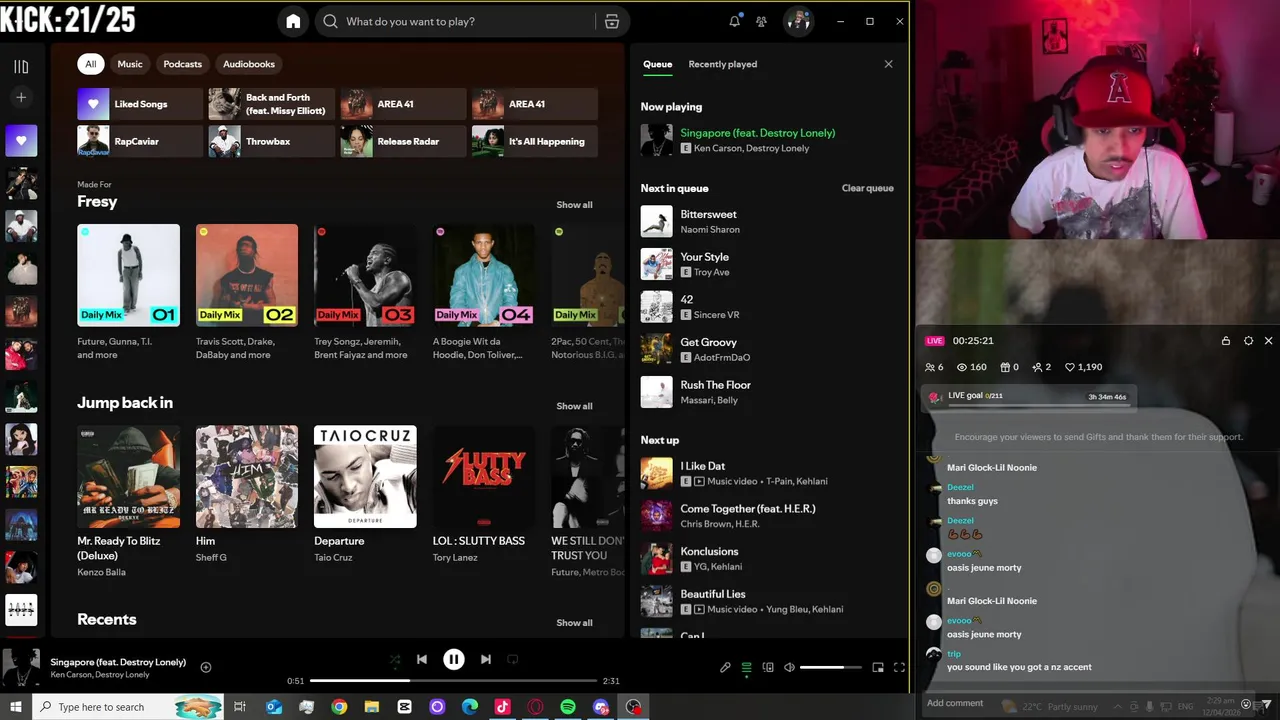Click the Clear queue button

click(x=868, y=188)
